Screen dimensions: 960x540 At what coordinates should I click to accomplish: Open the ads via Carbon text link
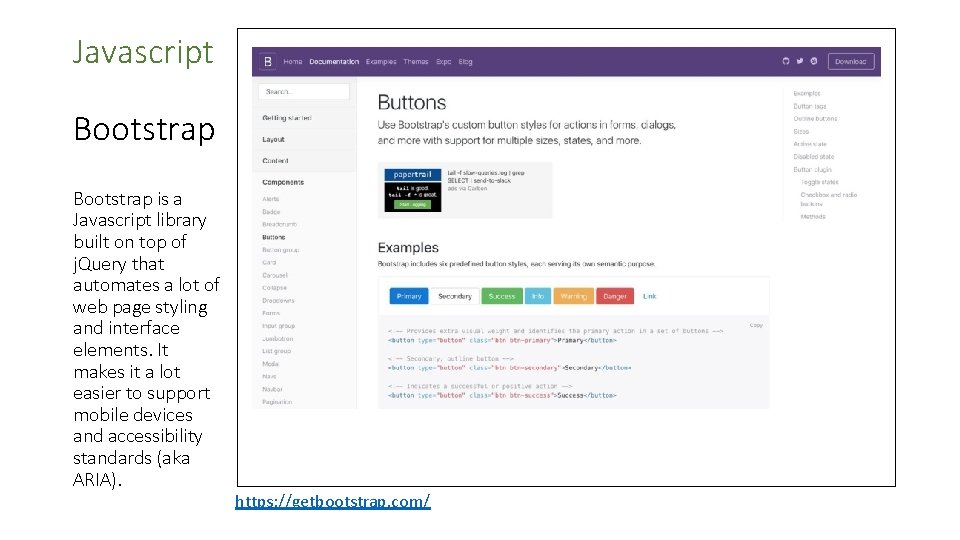[467, 189]
